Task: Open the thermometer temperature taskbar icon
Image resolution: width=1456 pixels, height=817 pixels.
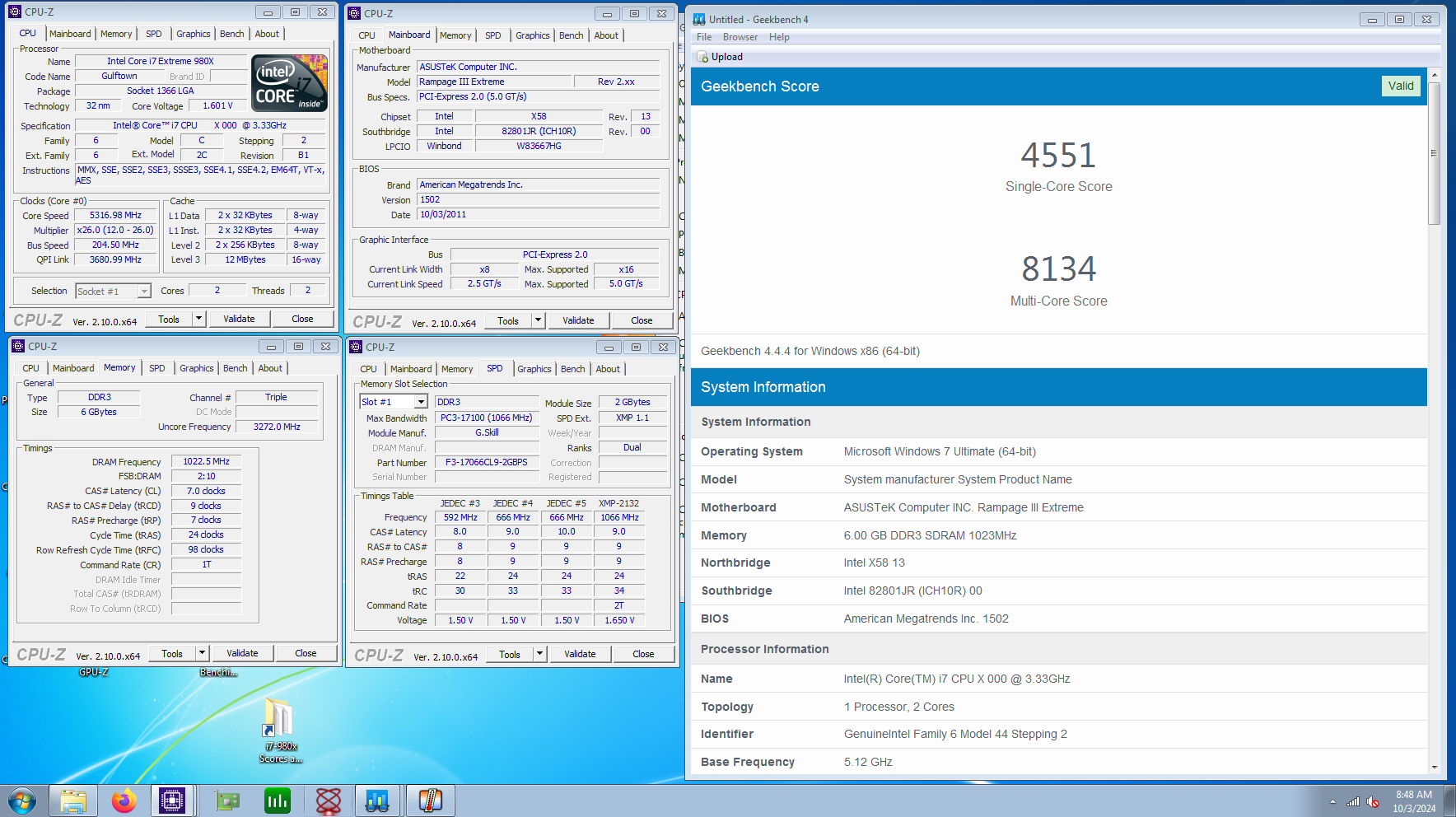Action: pos(430,801)
